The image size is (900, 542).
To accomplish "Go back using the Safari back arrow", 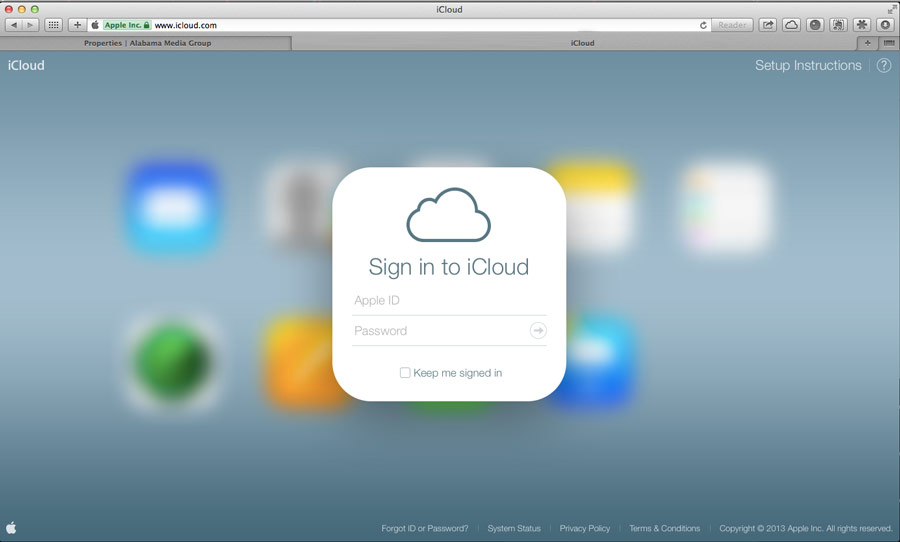I will 14,25.
